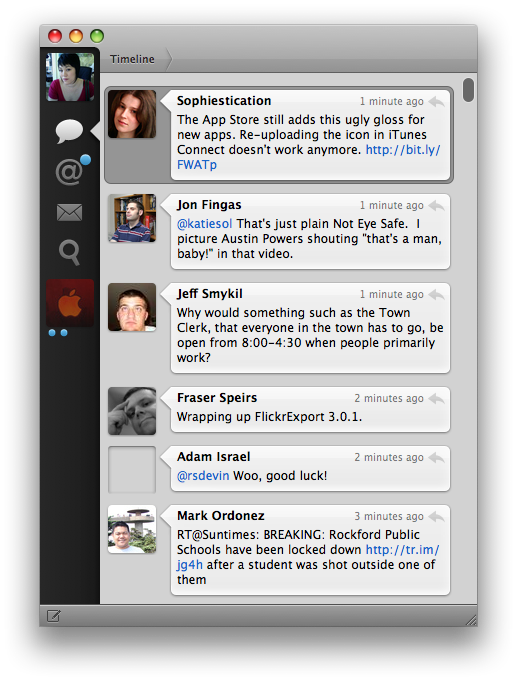The width and height of the screenshot is (517, 681).
Task: Reply to Sophiestication's tweet arrow
Action: (436, 102)
